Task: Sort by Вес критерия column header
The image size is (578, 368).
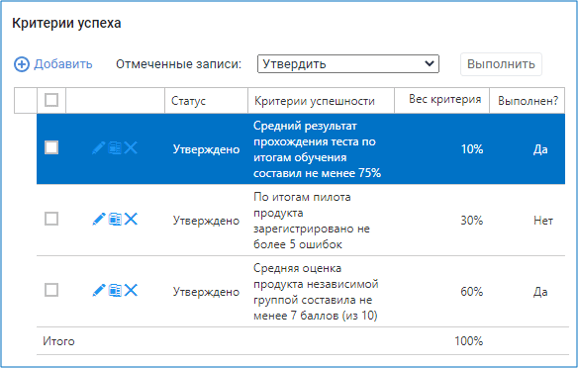Action: (445, 99)
